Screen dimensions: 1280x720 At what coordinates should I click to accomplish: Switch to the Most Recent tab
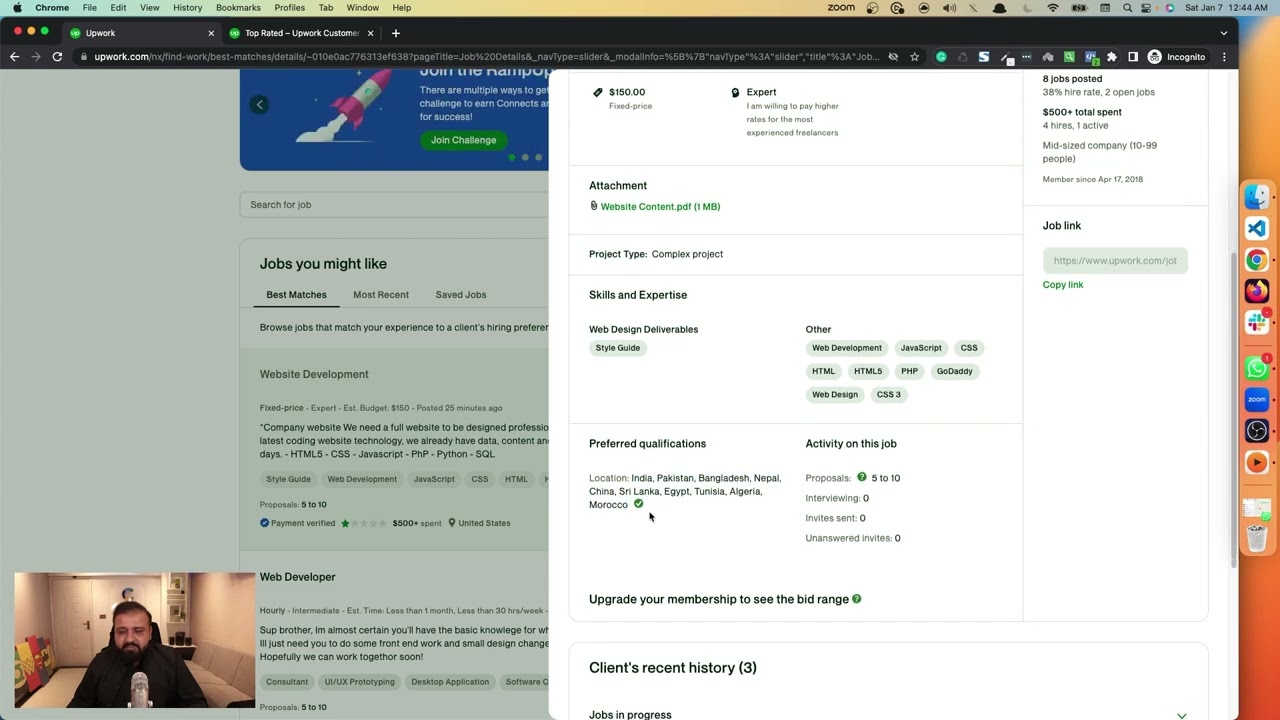381,295
